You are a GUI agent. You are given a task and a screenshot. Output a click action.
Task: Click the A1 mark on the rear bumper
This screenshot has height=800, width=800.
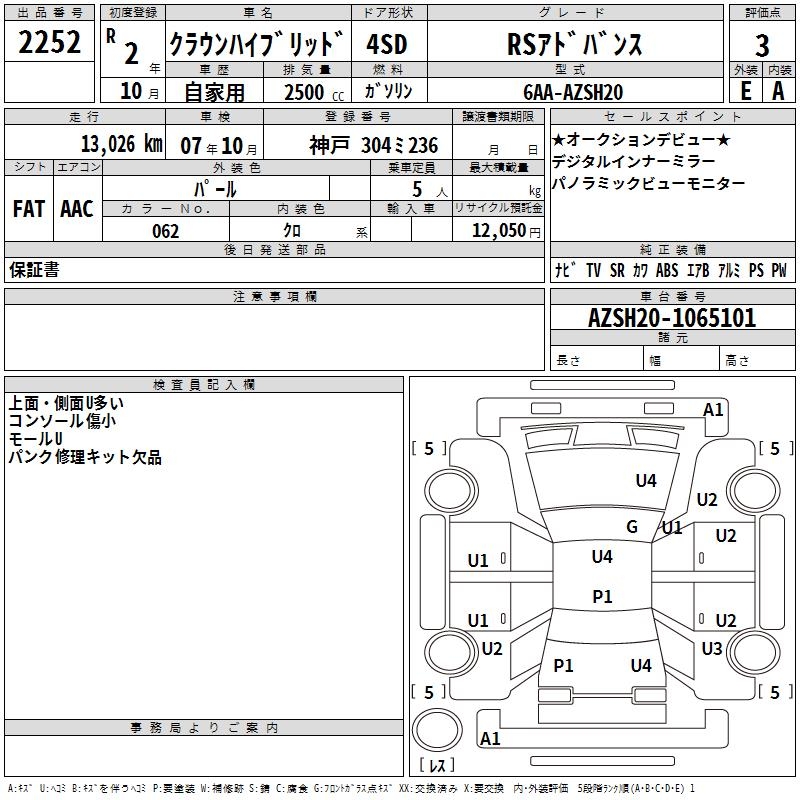(490, 739)
